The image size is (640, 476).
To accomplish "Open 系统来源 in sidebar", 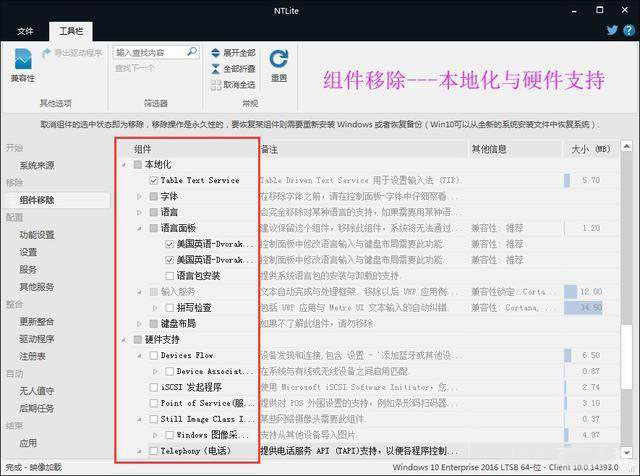I will pyautogui.click(x=37, y=165).
